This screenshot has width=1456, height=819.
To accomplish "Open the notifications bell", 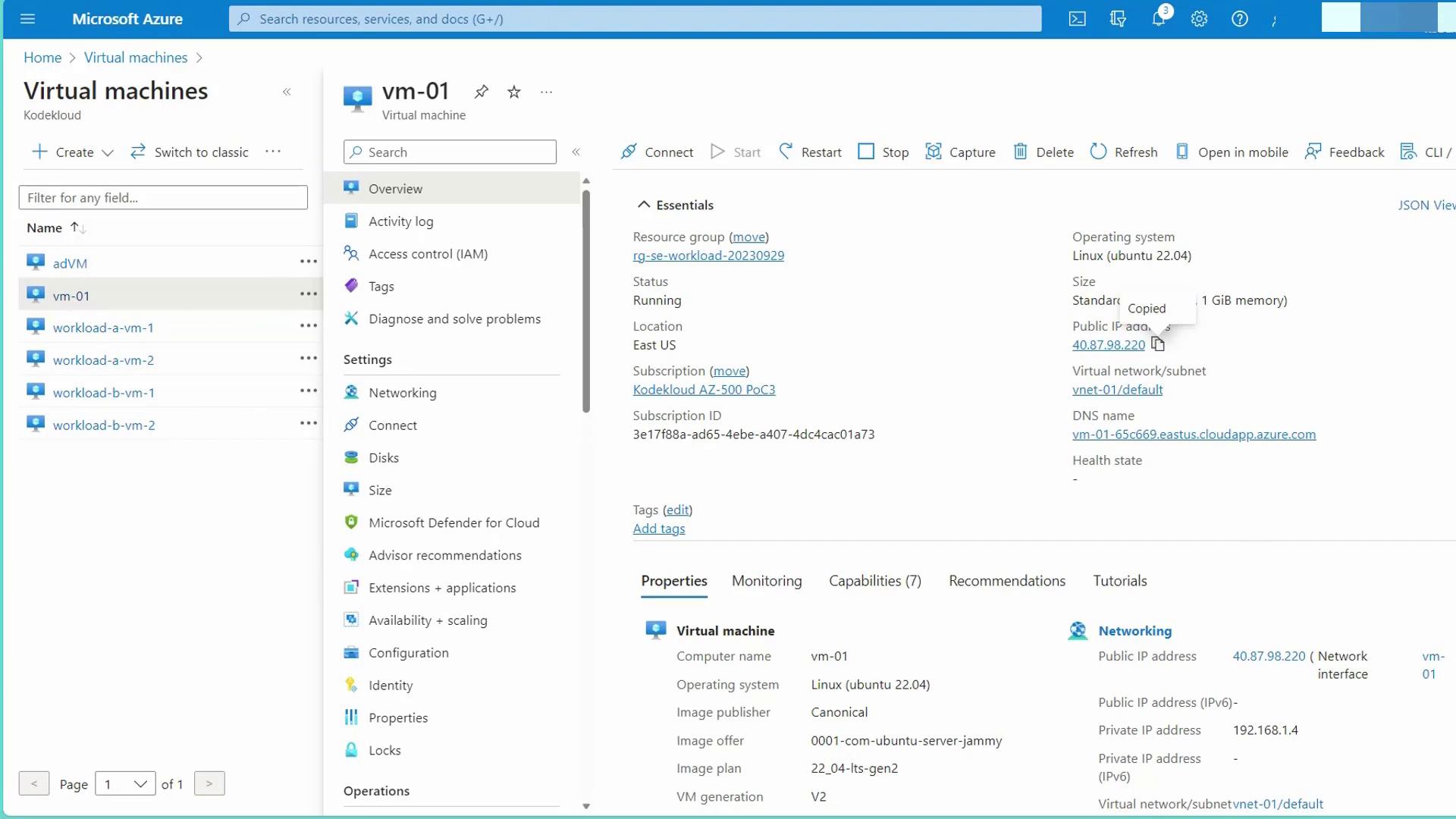I will (x=1158, y=19).
